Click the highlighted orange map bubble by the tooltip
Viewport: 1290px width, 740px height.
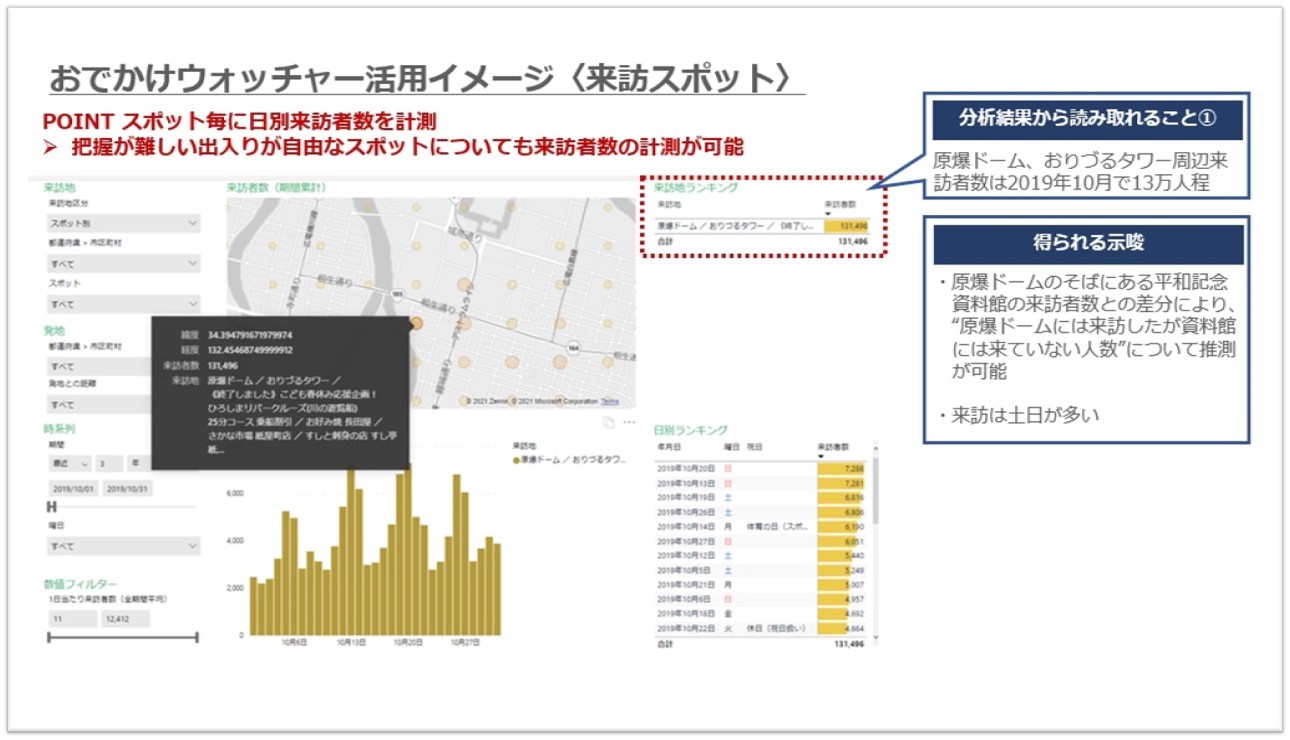click(418, 323)
